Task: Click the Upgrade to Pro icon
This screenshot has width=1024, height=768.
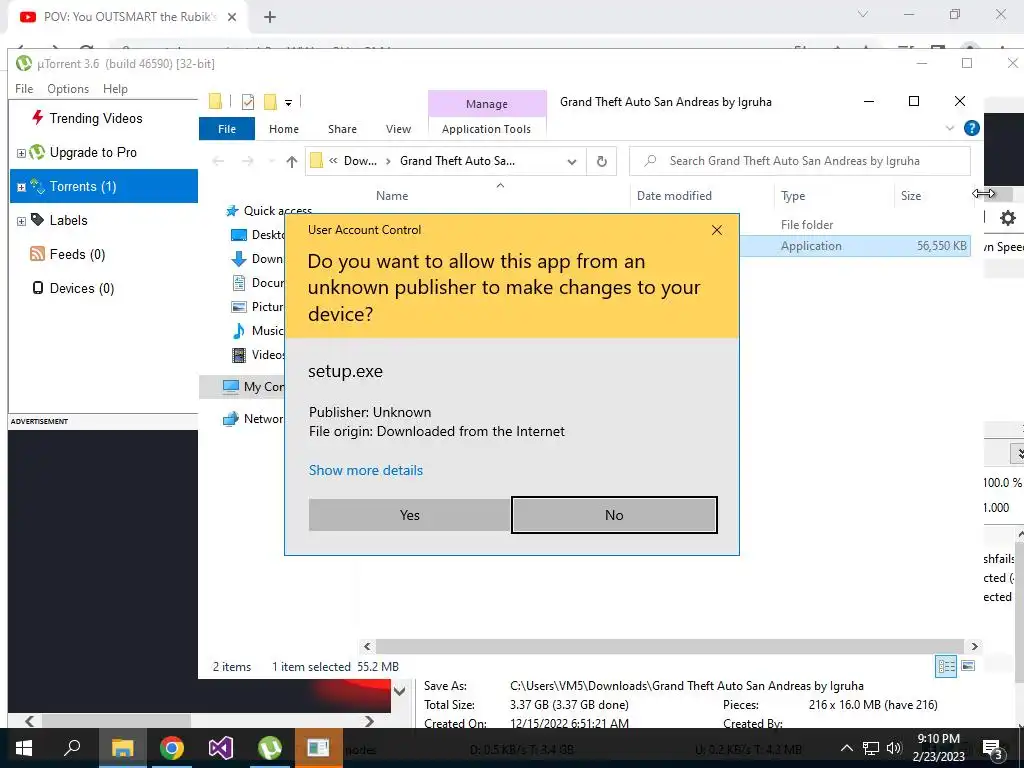Action: point(37,152)
